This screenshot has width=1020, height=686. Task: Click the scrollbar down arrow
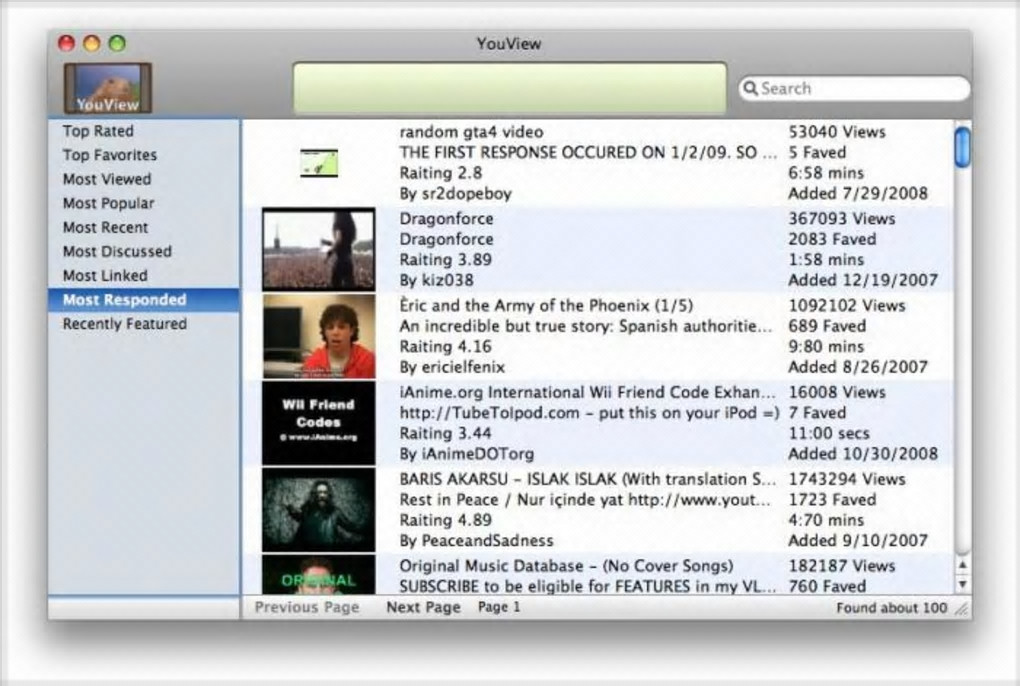[x=962, y=585]
